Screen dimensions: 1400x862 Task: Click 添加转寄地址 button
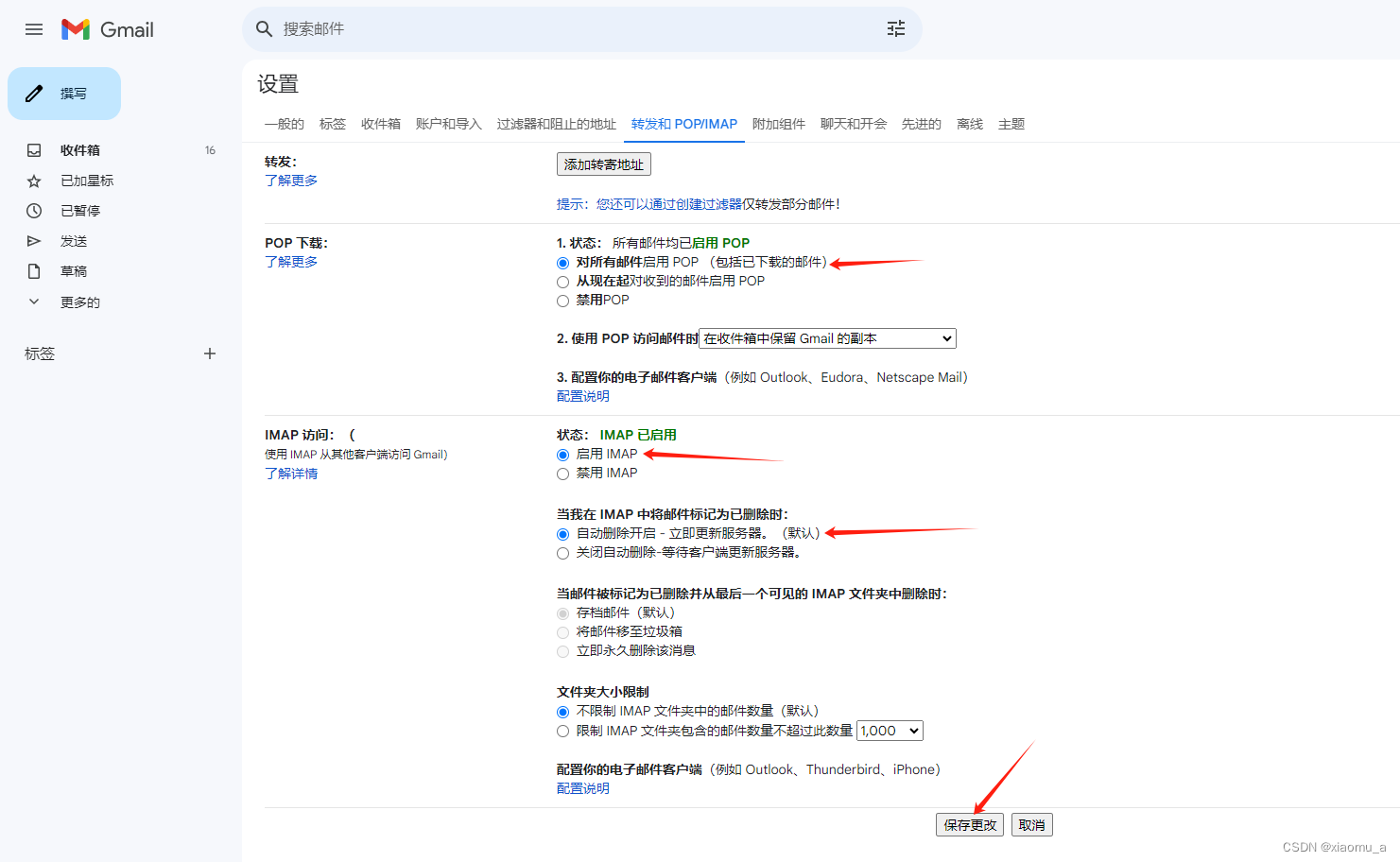coord(604,164)
